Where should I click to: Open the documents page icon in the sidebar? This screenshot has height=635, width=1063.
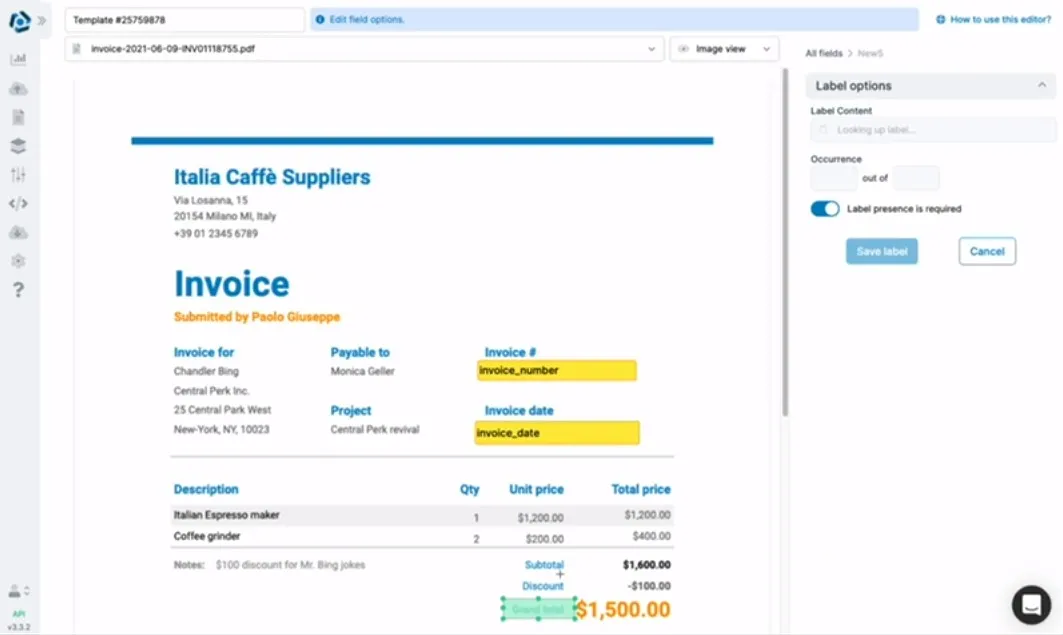(18, 117)
